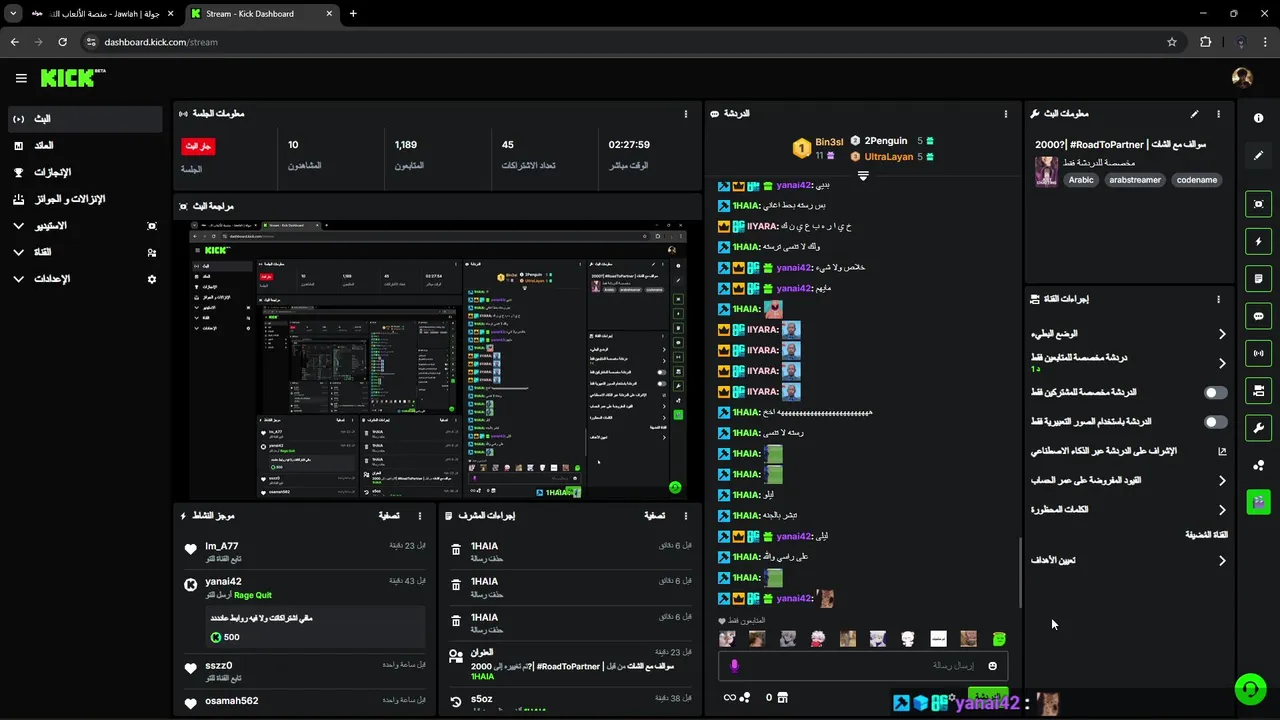Click the Arabic tag
Image resolution: width=1280 pixels, height=720 pixels.
[x=1081, y=180]
